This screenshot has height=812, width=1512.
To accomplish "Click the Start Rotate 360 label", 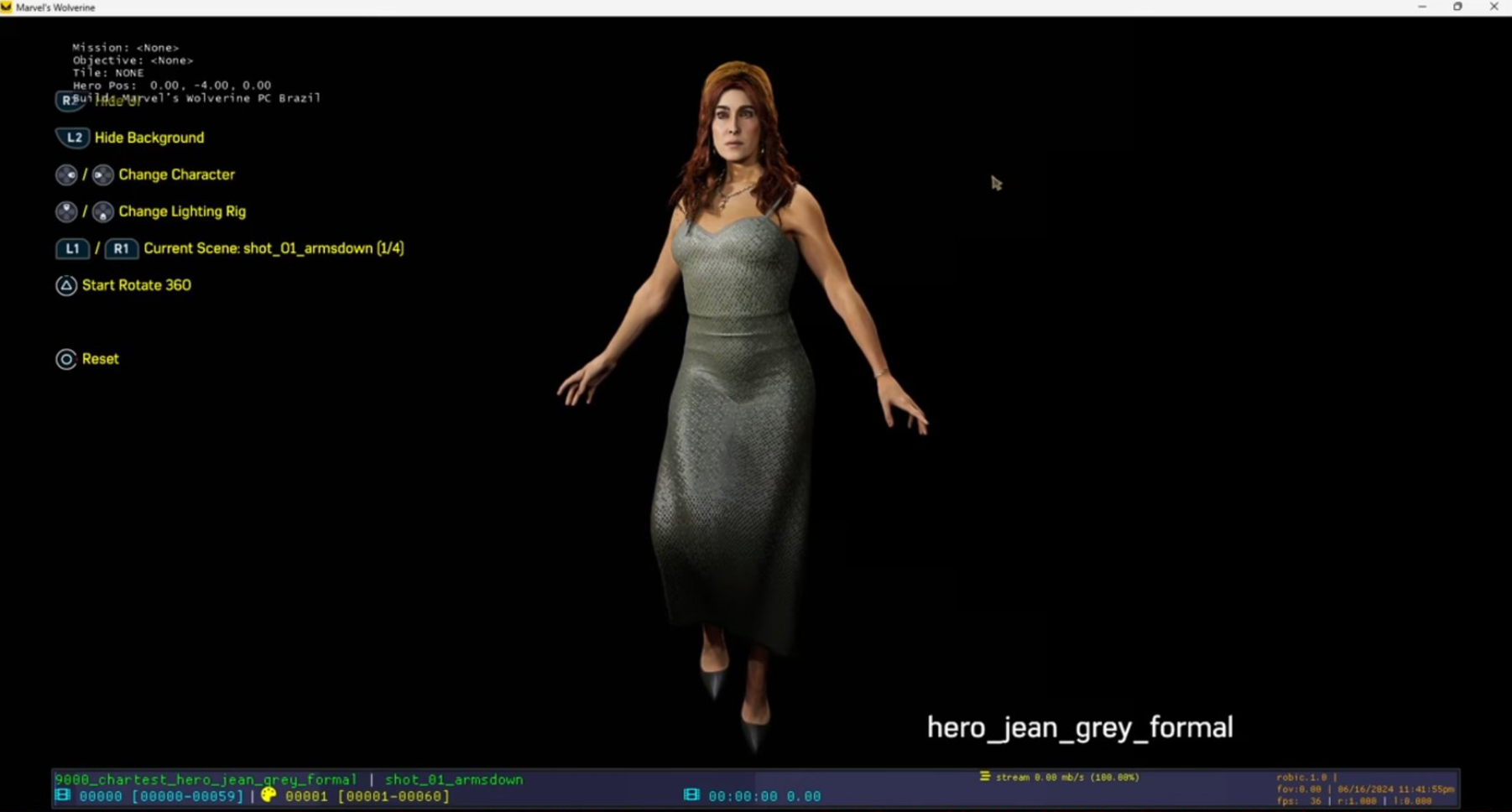I will coord(137,285).
